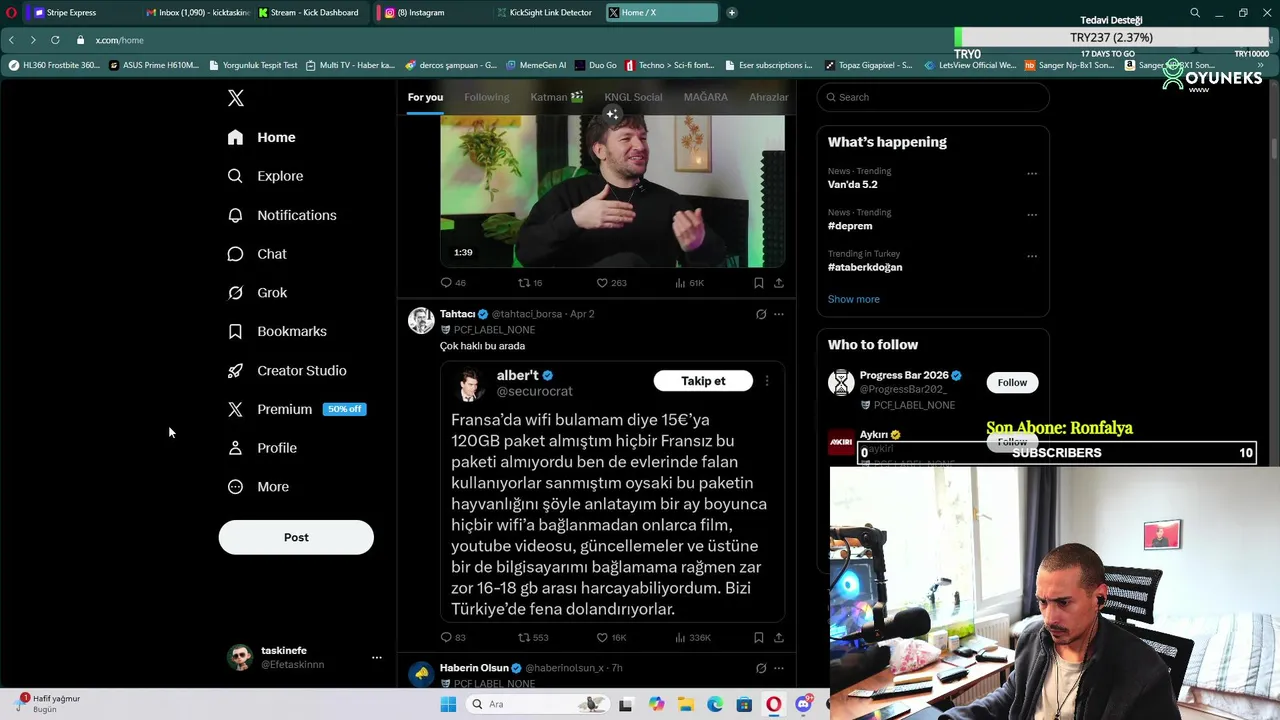The width and height of the screenshot is (1280, 720).
Task: Share the video post with 263 likes
Action: pos(778,283)
